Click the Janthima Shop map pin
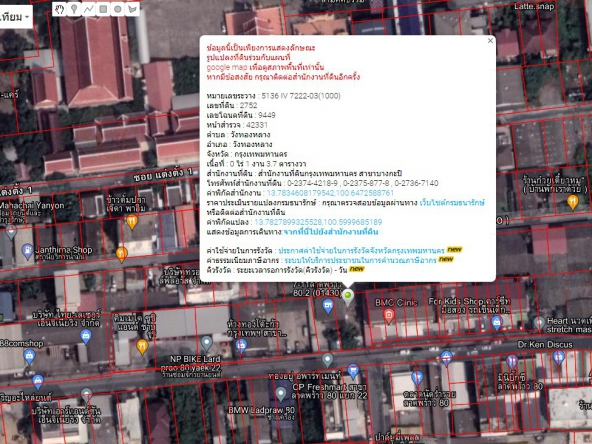The height and width of the screenshot is (444, 592). click(x=27, y=252)
